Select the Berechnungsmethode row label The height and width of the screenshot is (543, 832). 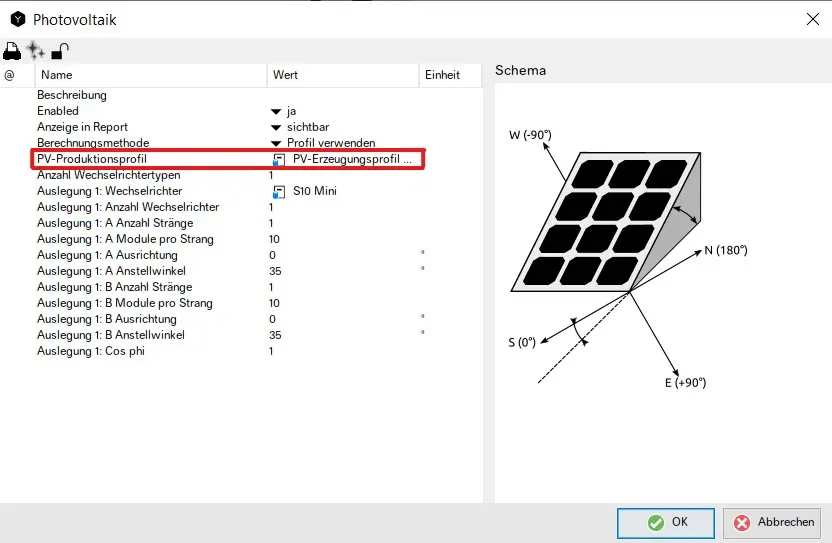93,143
